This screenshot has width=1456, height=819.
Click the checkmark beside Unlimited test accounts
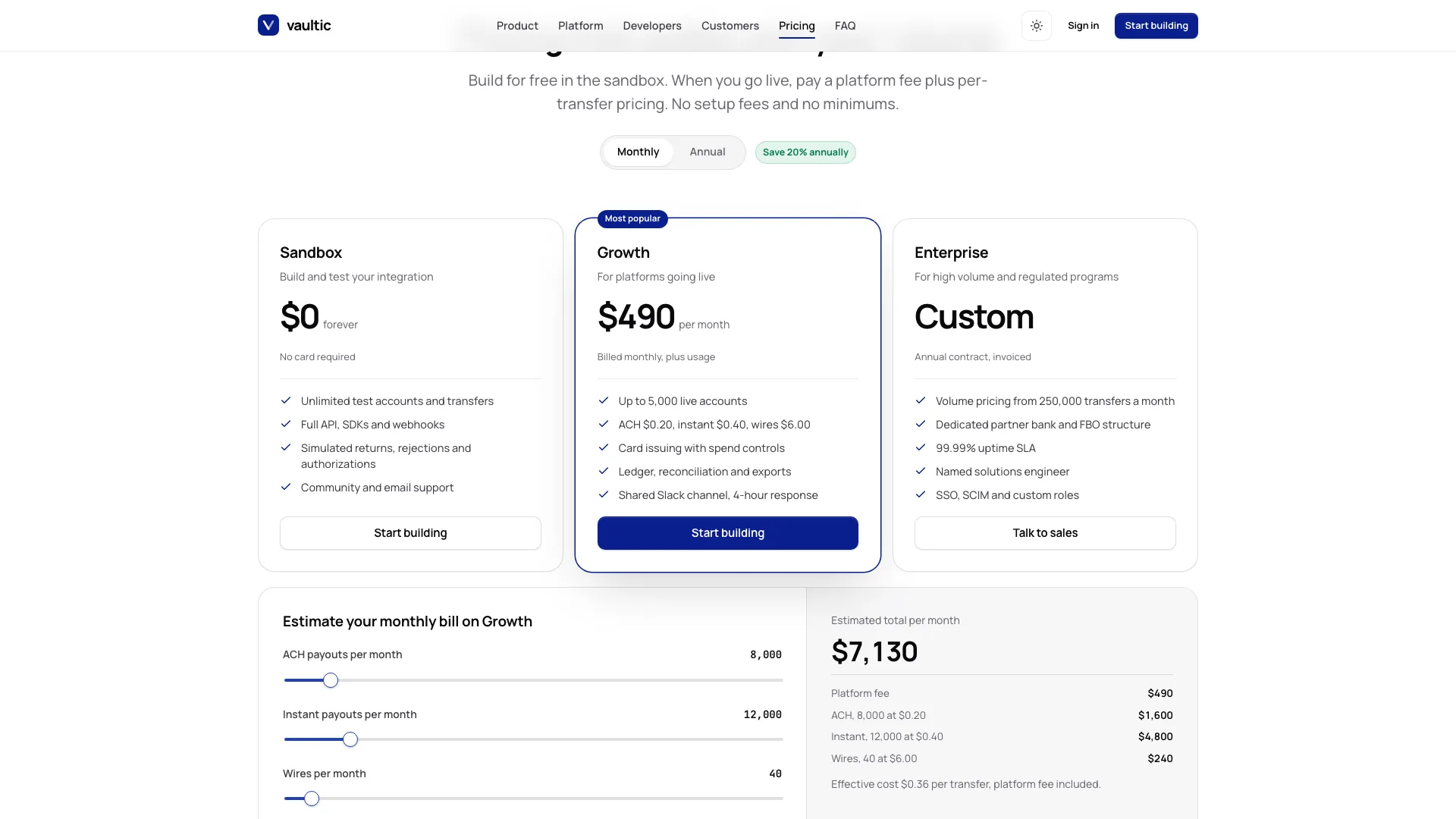(286, 400)
